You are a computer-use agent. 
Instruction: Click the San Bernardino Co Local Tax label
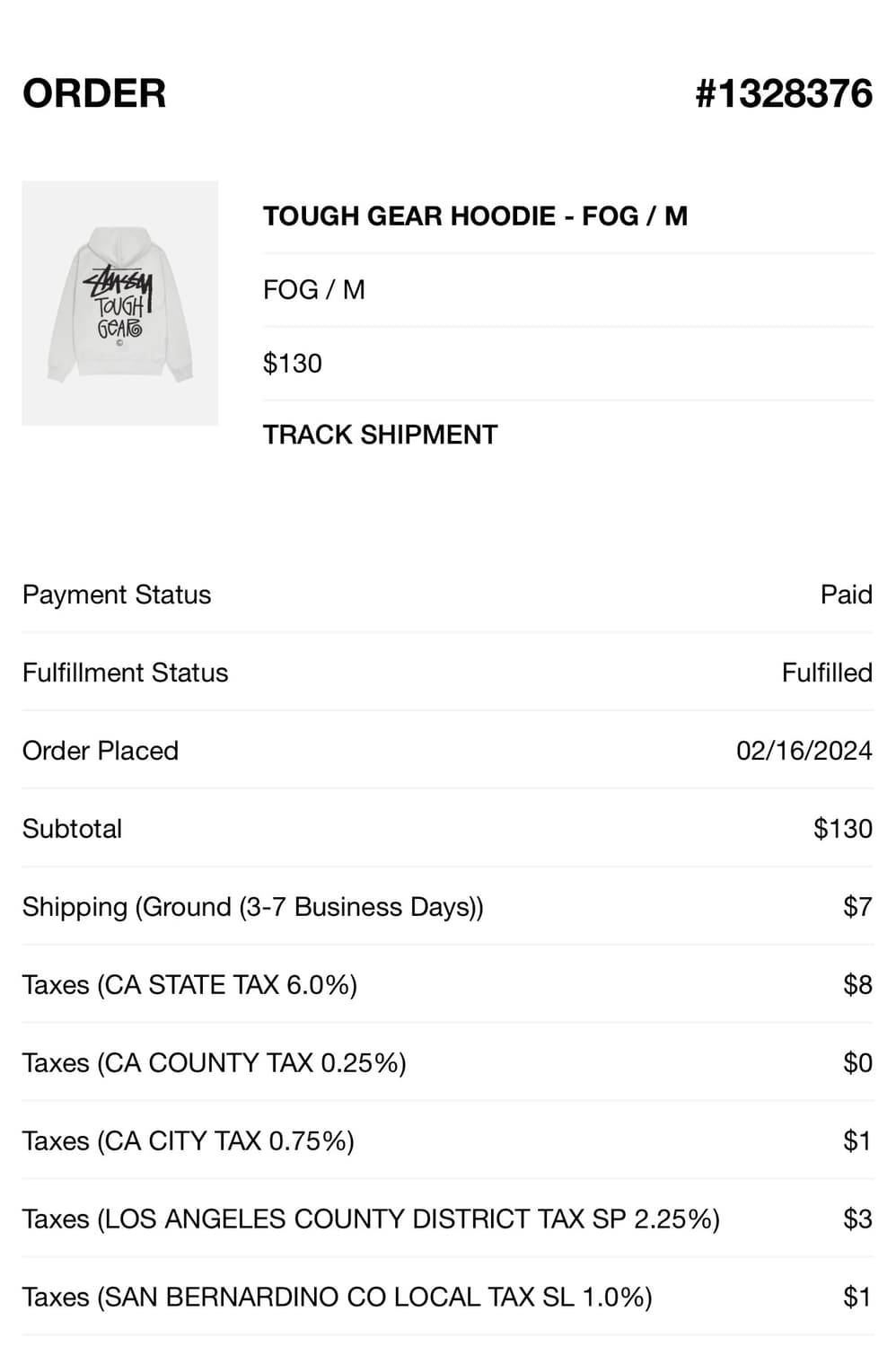(337, 1298)
